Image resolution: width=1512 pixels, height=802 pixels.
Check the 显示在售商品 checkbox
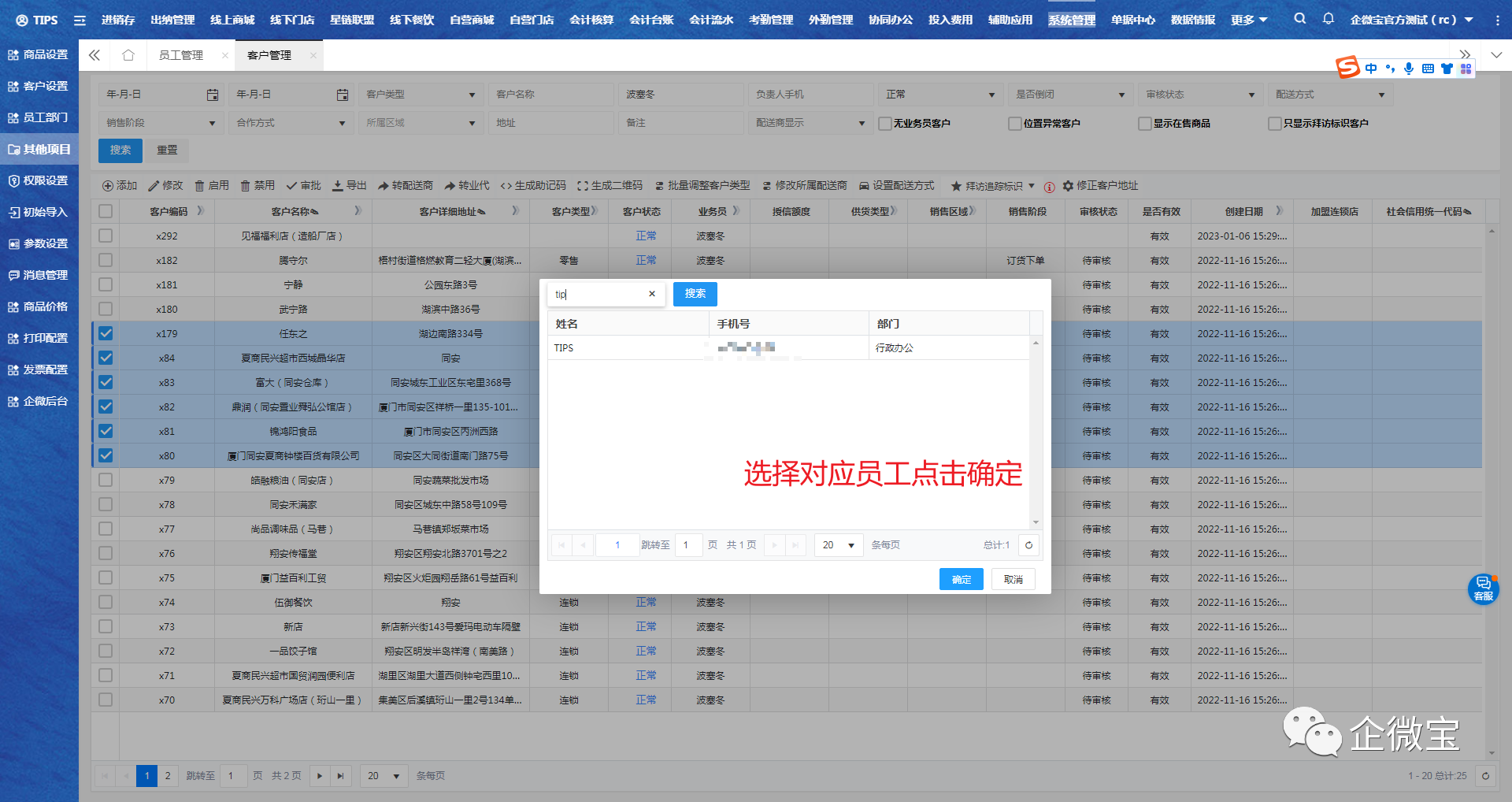click(1145, 124)
